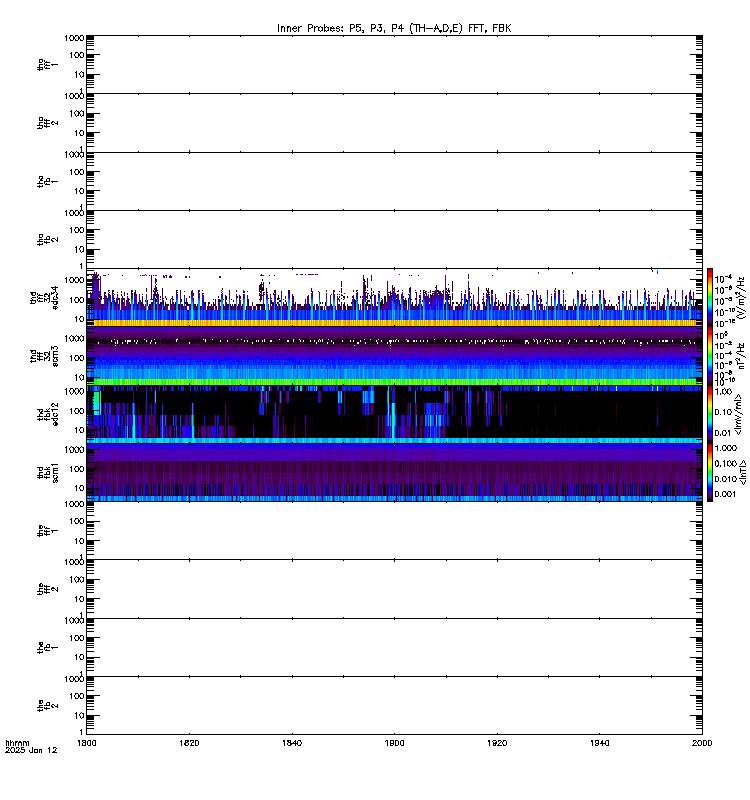Image resolution: width=750 pixels, height=800 pixels.
Task: Click the '1820' time axis label
Action: pos(189,743)
